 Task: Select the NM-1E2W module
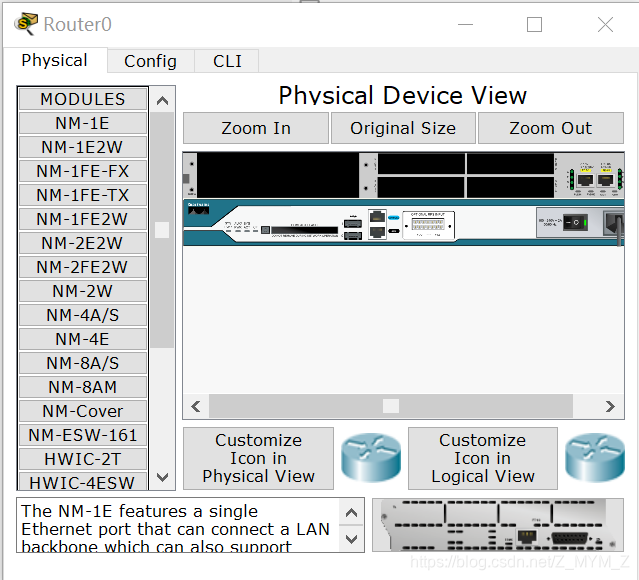click(83, 147)
